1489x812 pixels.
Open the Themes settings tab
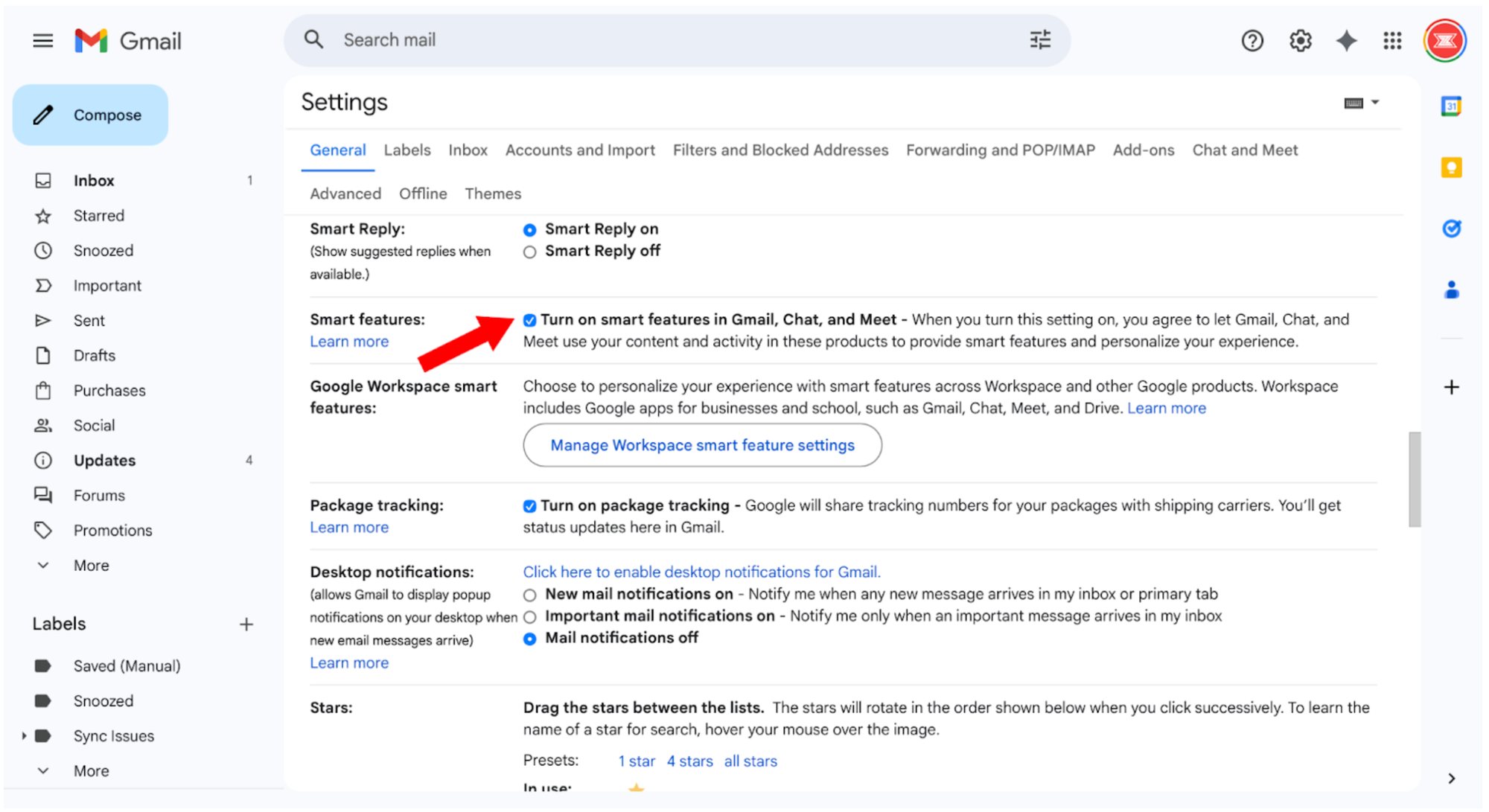coord(492,194)
